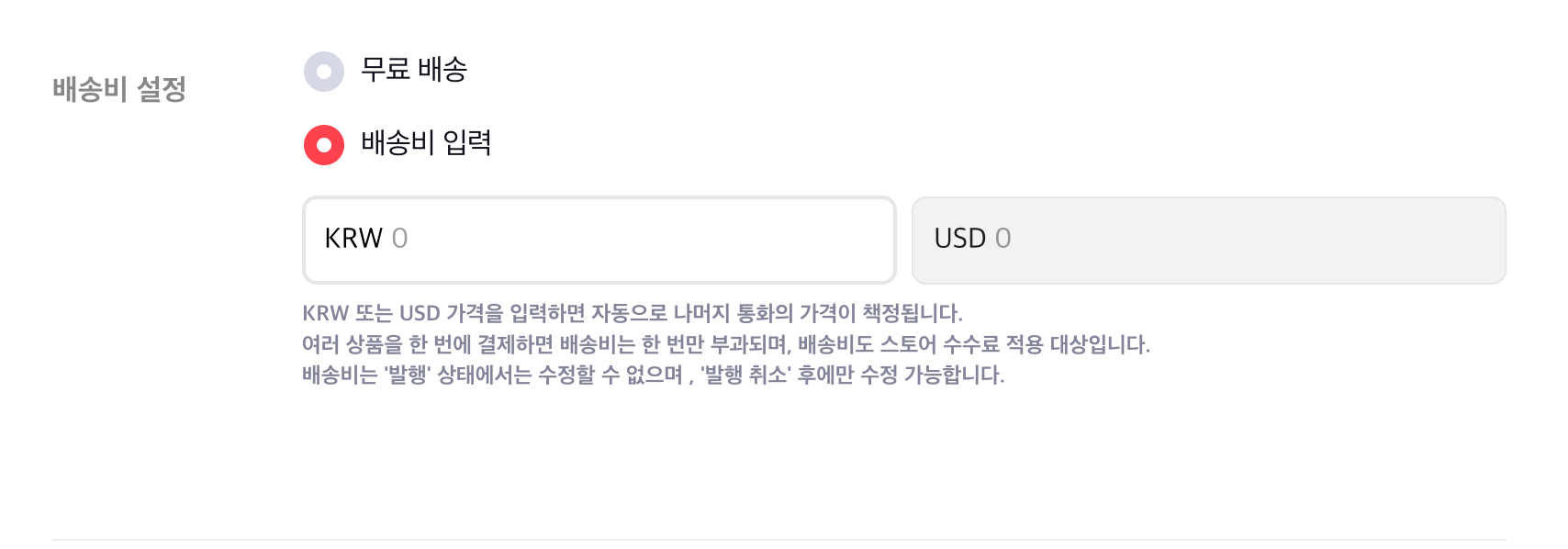Viewport: 1568px width, 549px height.
Task: Click the grayed-out USD input box
Action: 1207,239
